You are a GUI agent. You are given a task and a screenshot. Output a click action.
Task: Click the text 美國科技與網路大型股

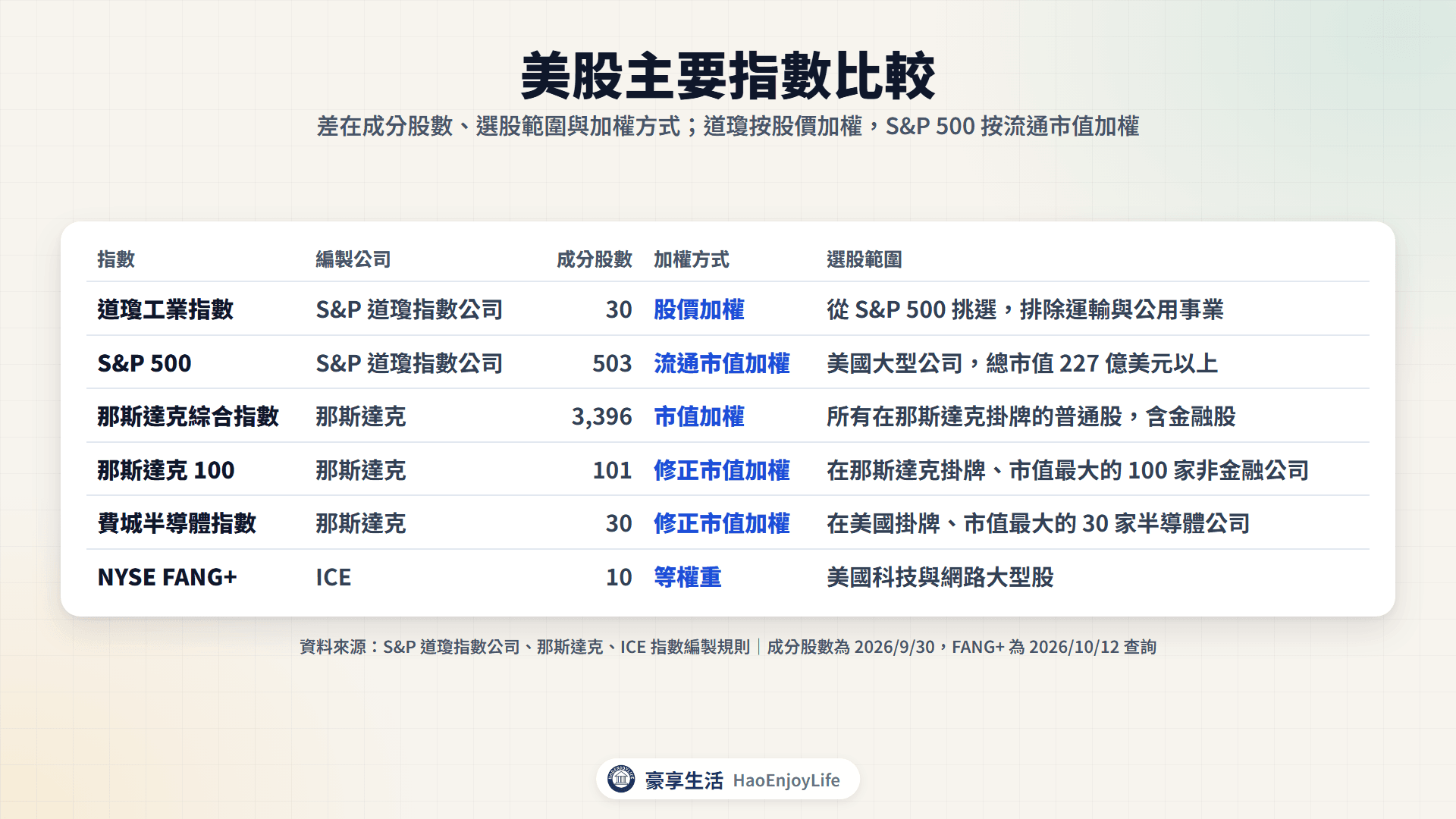click(x=940, y=577)
